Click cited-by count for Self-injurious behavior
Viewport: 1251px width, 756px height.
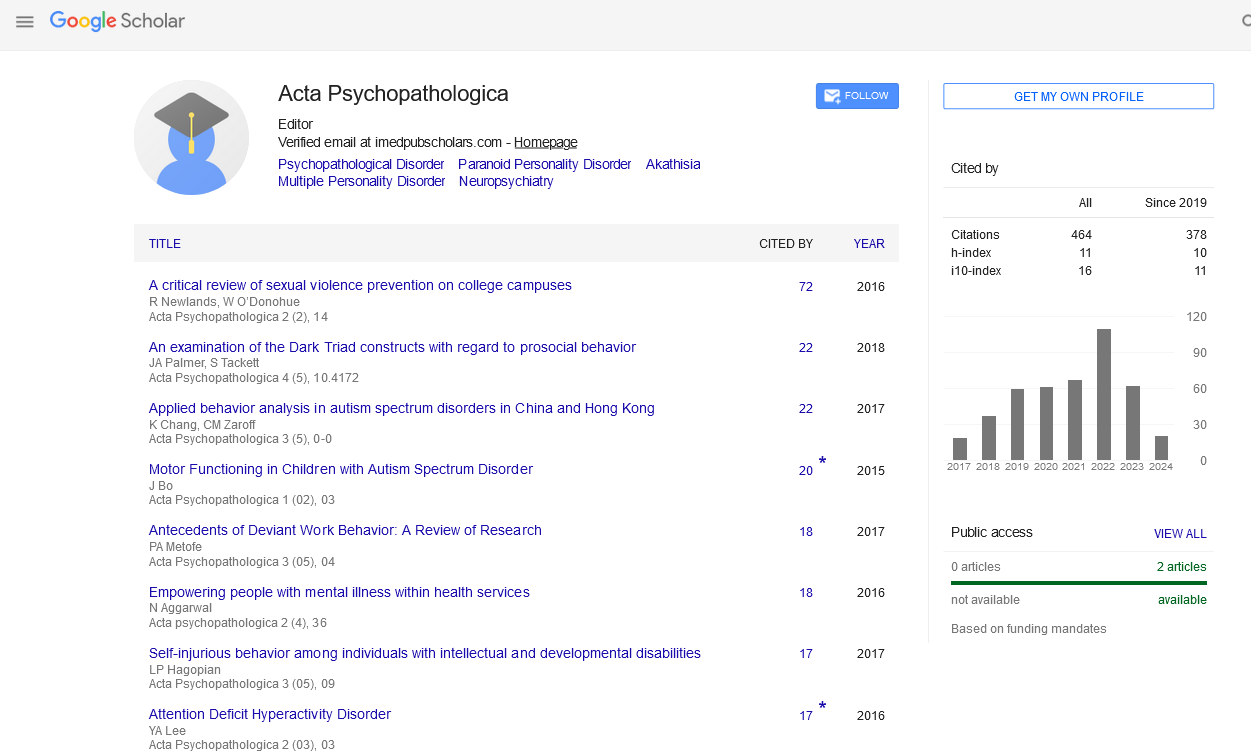(806, 654)
